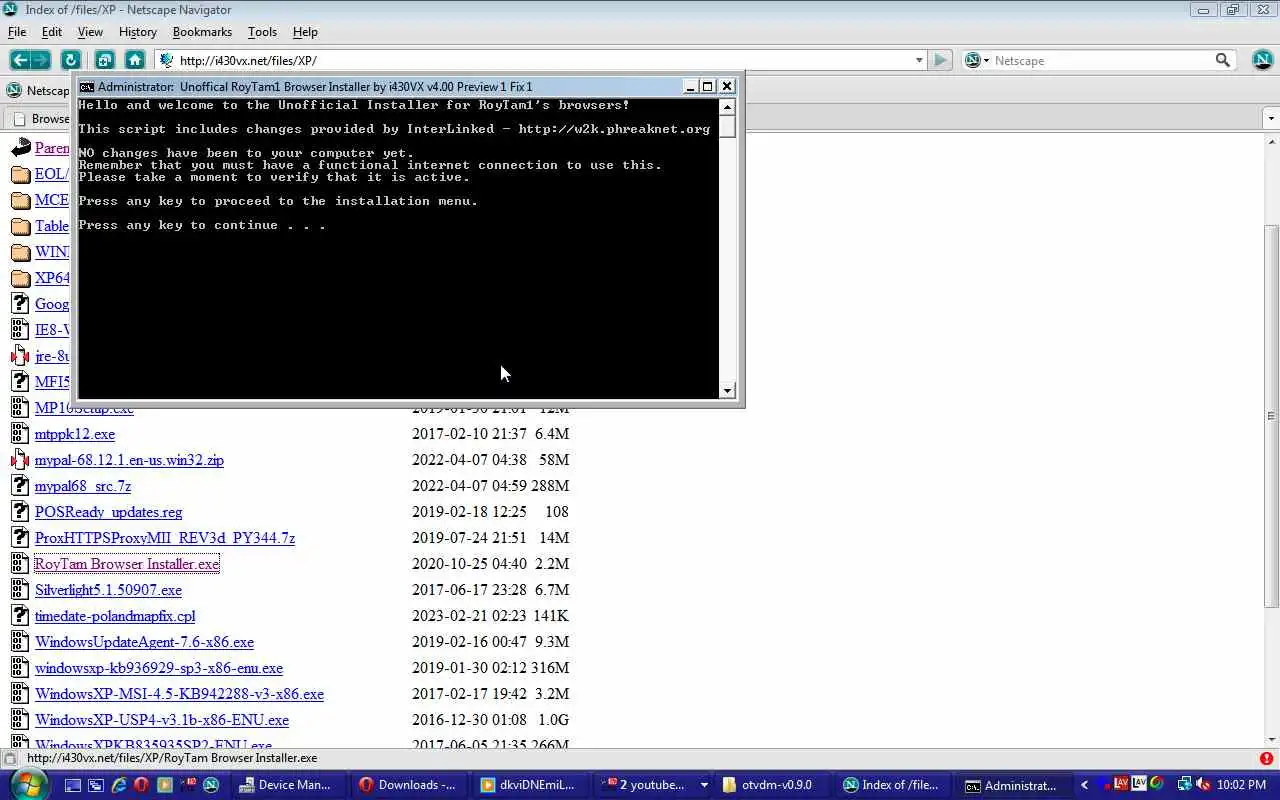The image size is (1280, 800).
Task: Click volume icon in system tray
Action: pyautogui.click(x=1203, y=785)
